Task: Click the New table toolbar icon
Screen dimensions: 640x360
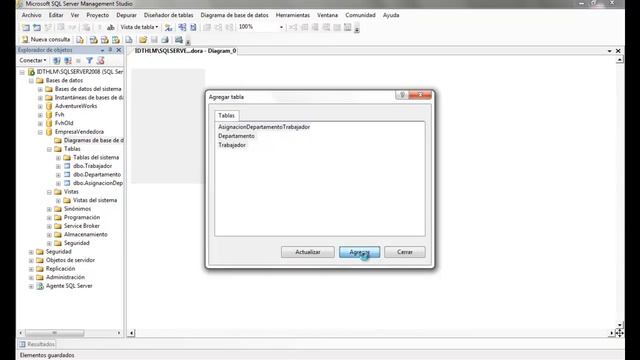Action: tap(26, 27)
